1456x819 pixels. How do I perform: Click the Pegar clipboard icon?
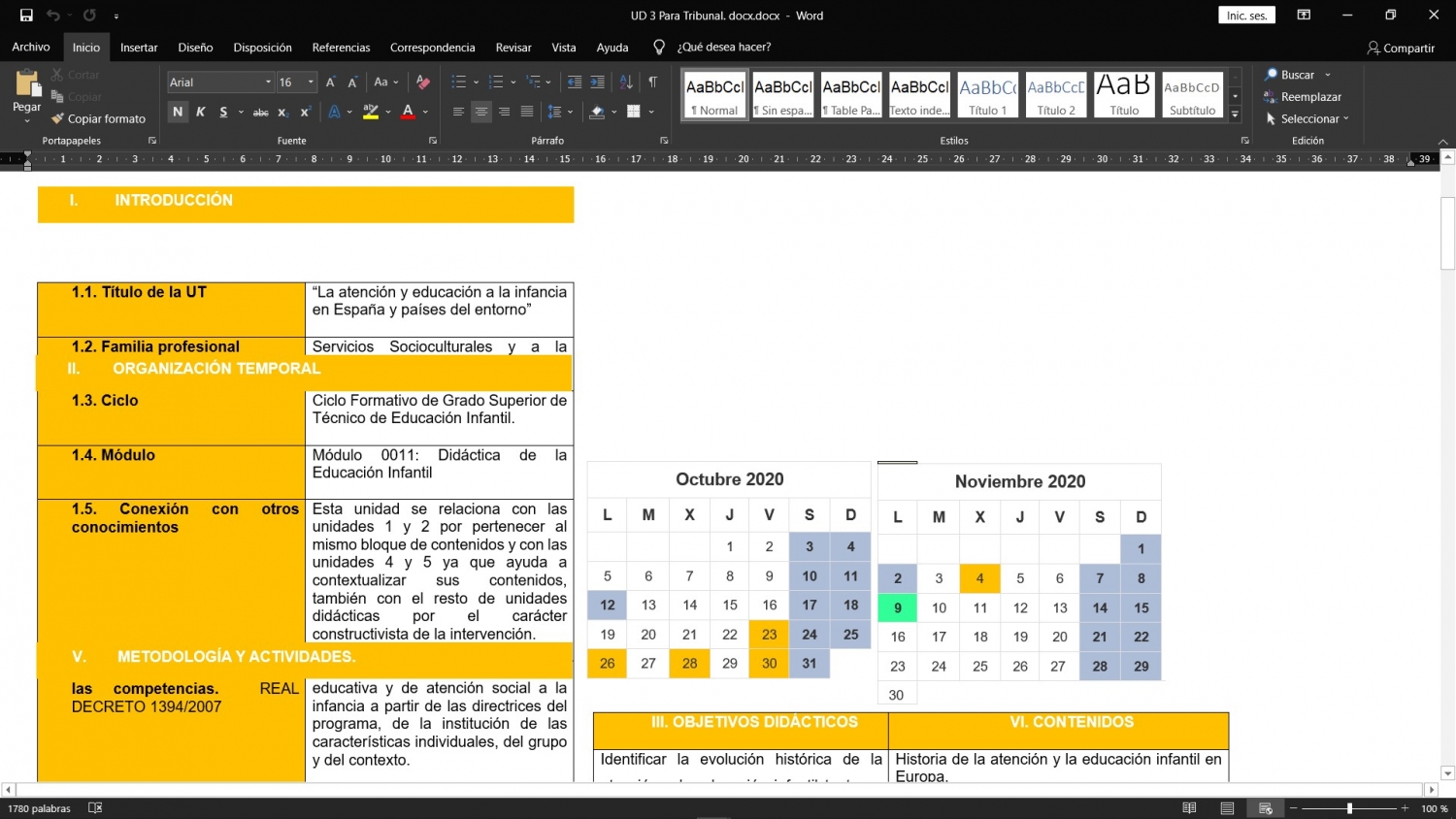pyautogui.click(x=27, y=84)
